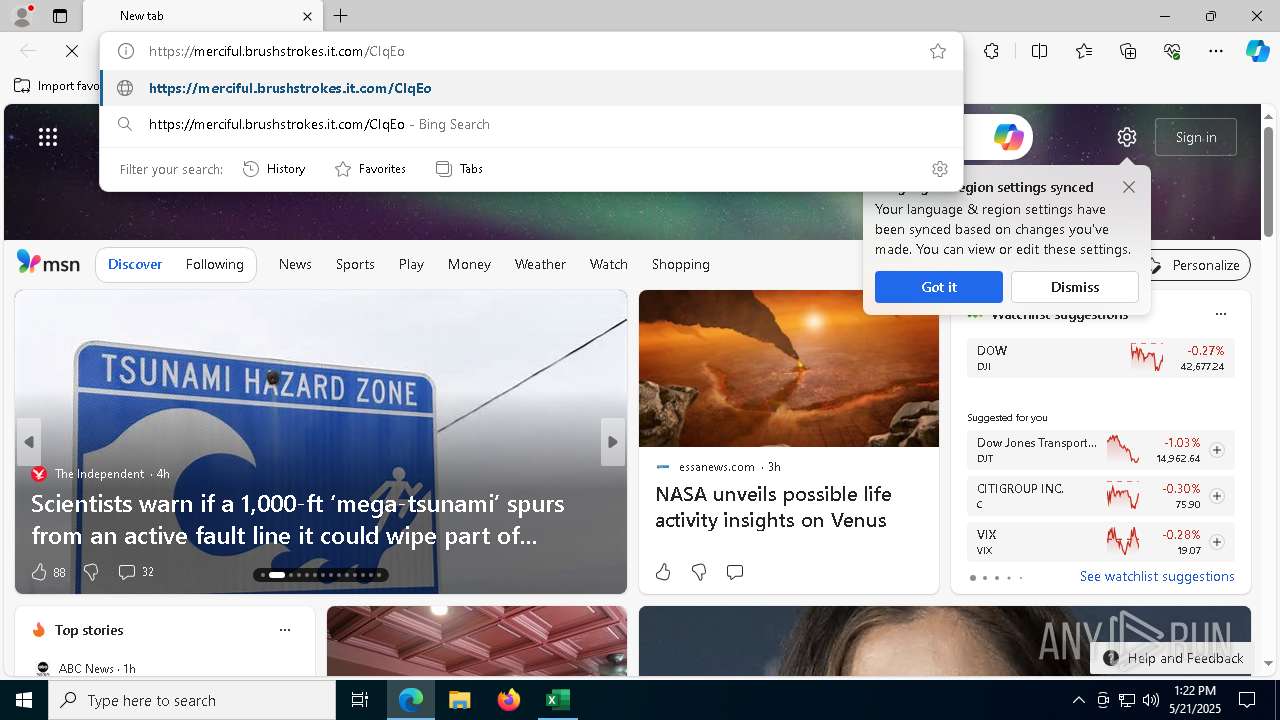Open Excel from the taskbar
Viewport: 1280px width, 720px height.
click(x=557, y=700)
